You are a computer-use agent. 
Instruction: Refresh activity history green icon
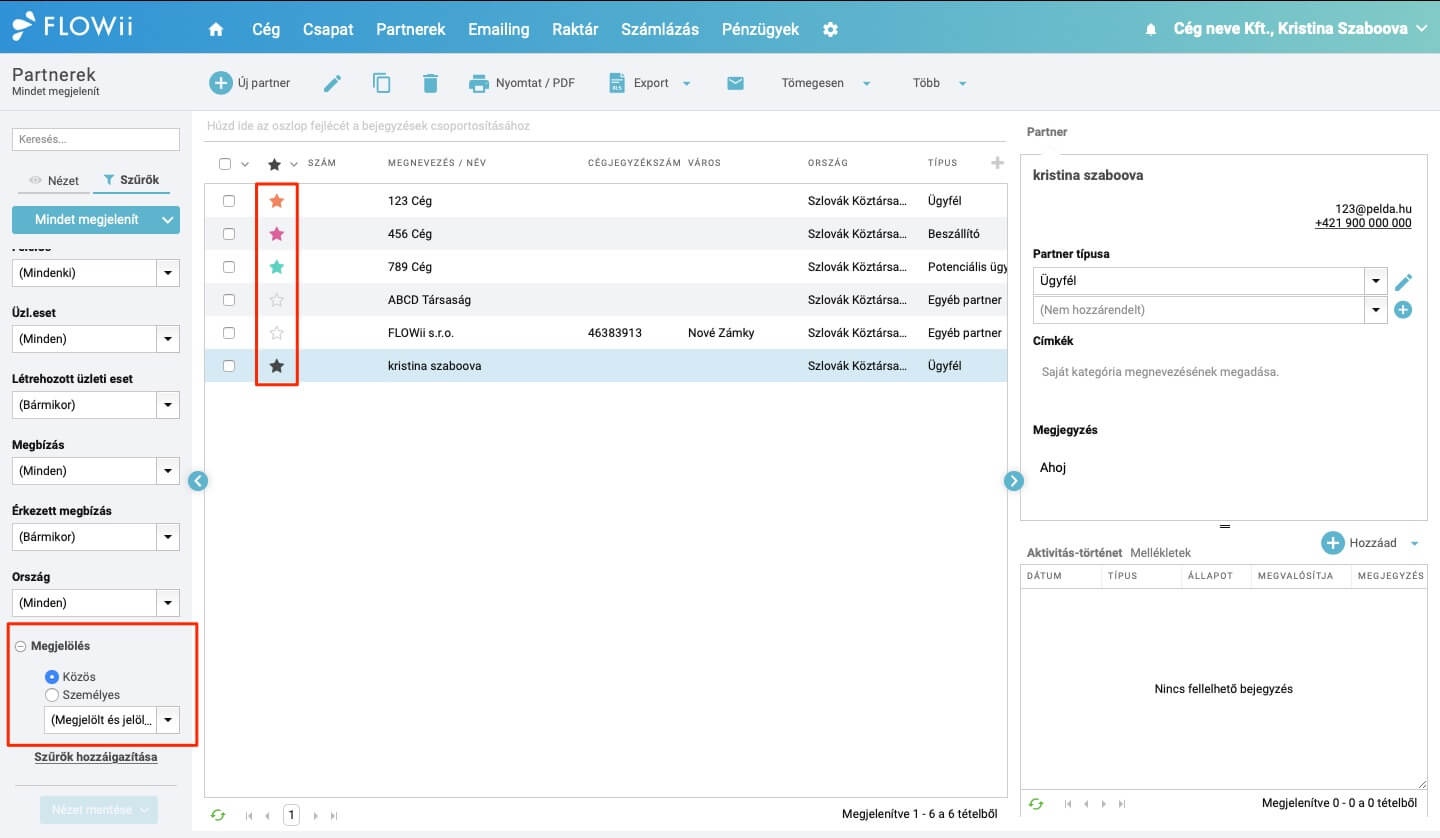coord(1036,803)
